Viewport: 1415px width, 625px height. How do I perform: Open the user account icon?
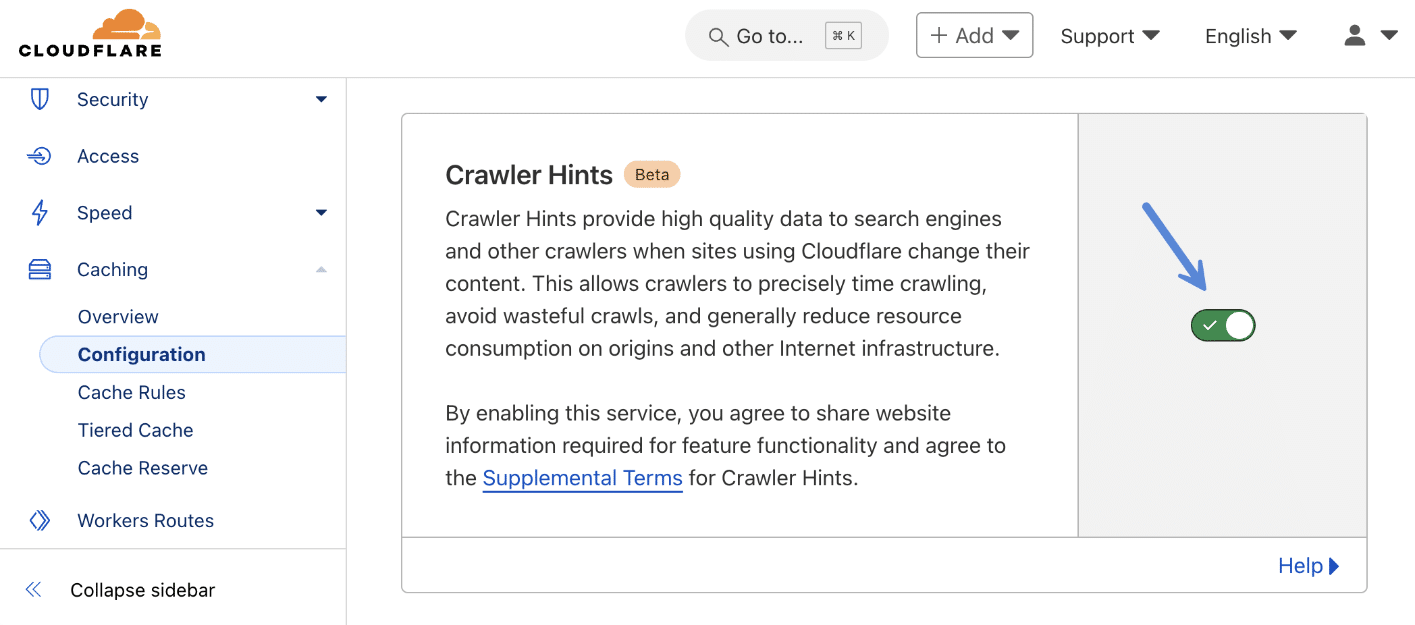tap(1355, 35)
